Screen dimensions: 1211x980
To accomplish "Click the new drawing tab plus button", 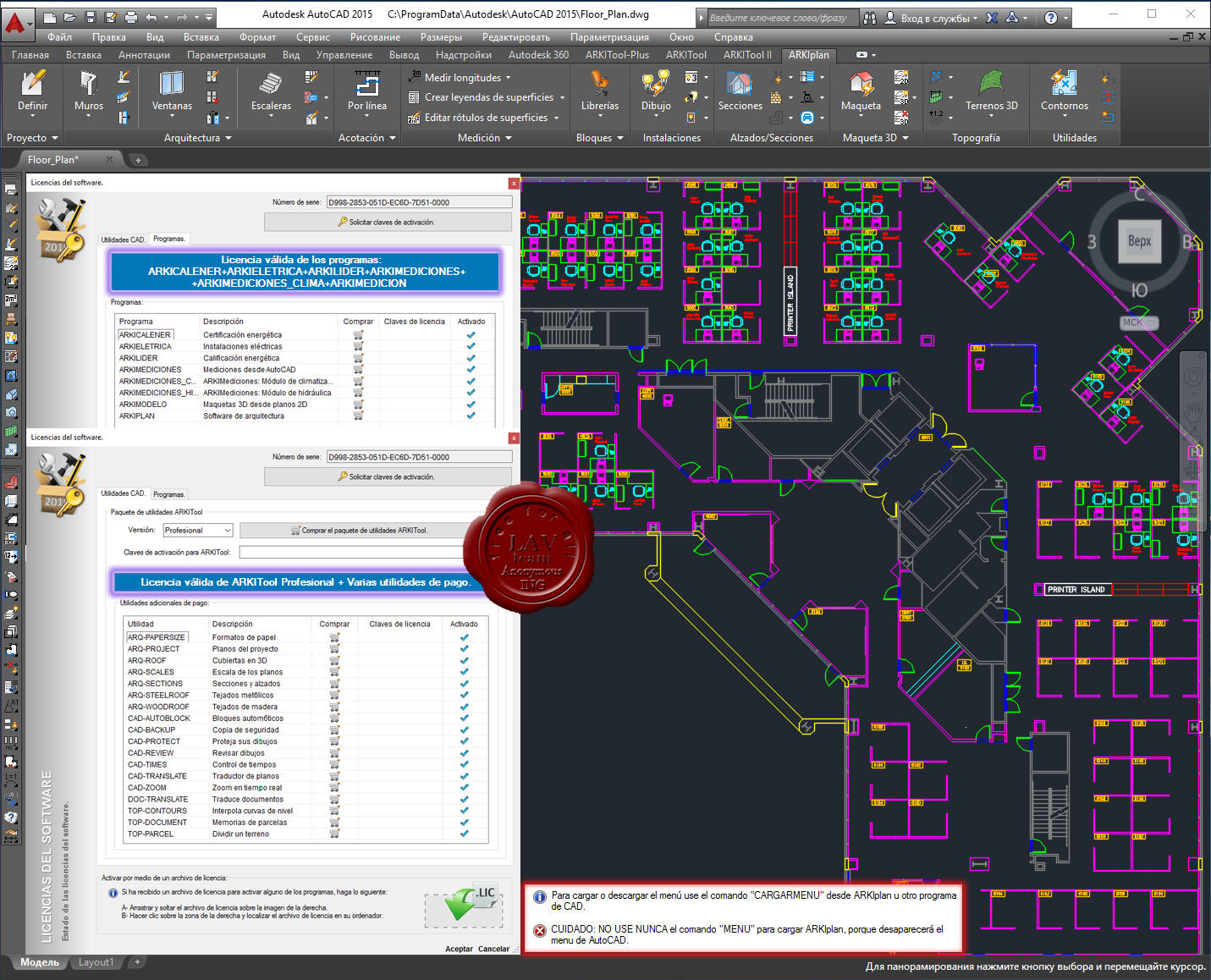I will (x=137, y=159).
